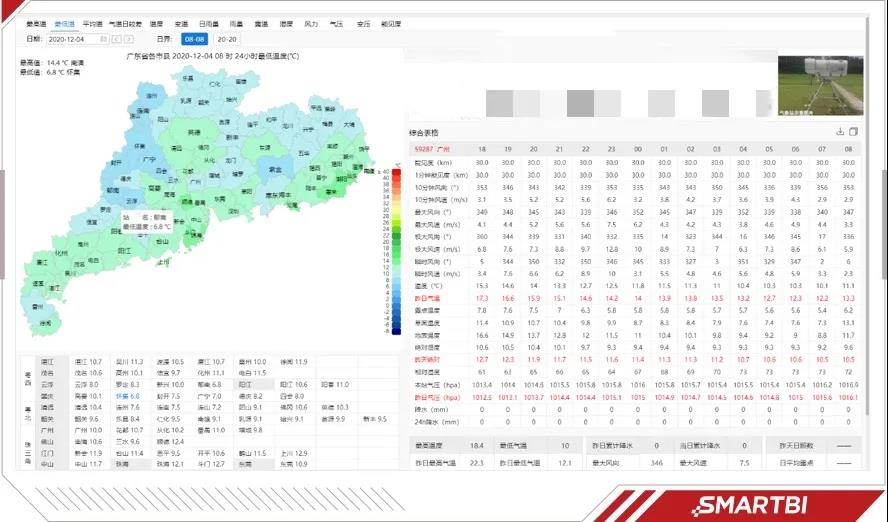The width and height of the screenshot is (888, 522).
Task: Open the 风力 tab
Action: pyautogui.click(x=311, y=24)
